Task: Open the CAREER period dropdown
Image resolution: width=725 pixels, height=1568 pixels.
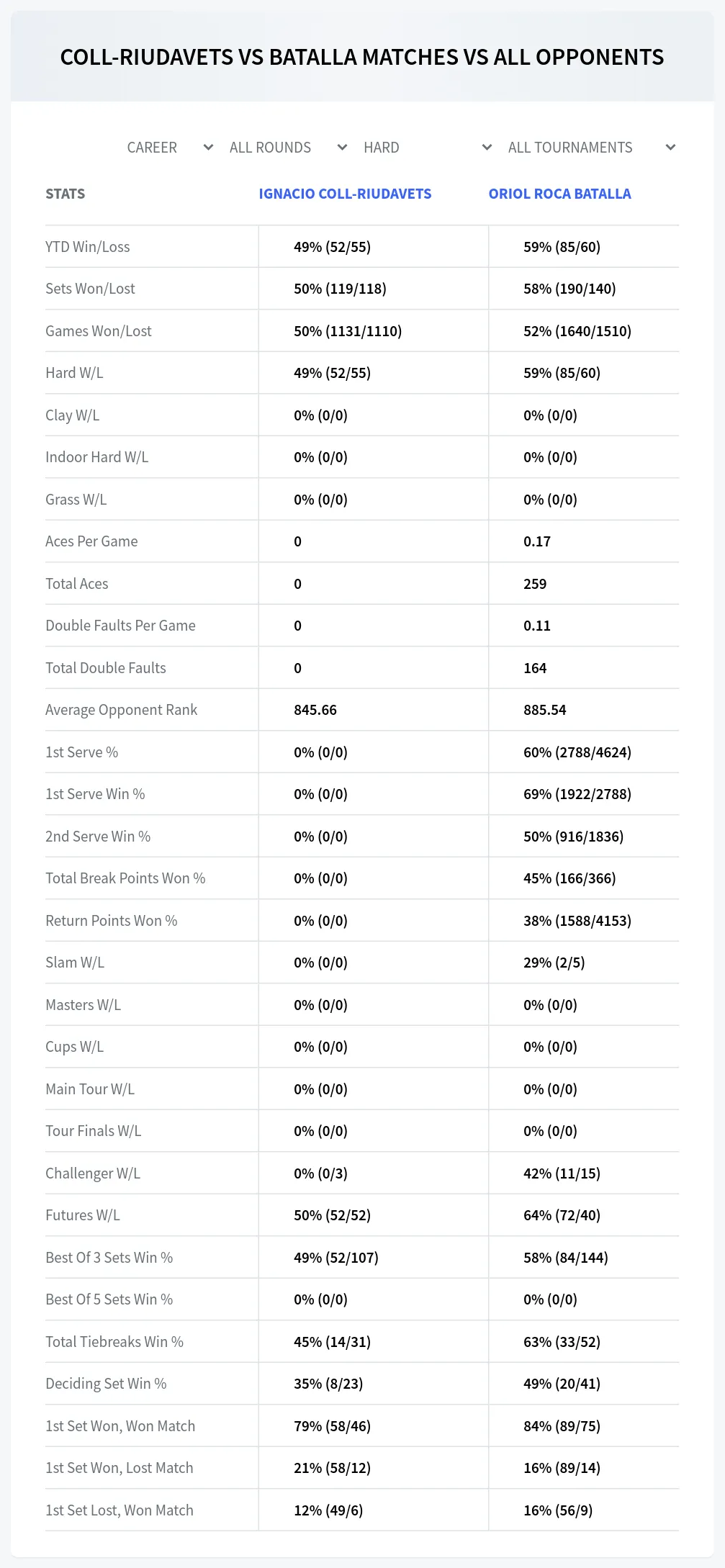Action: click(x=170, y=148)
